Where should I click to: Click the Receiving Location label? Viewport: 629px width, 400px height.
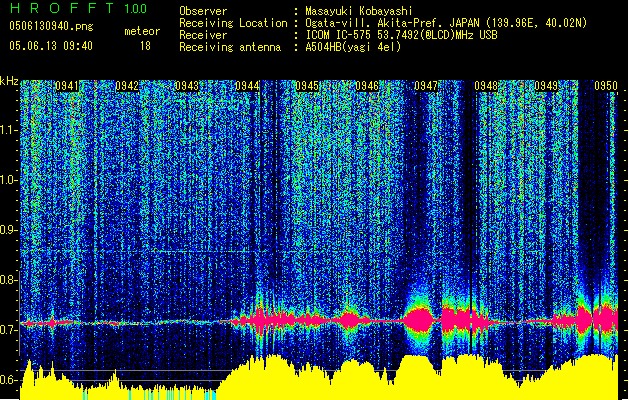click(x=233, y=23)
